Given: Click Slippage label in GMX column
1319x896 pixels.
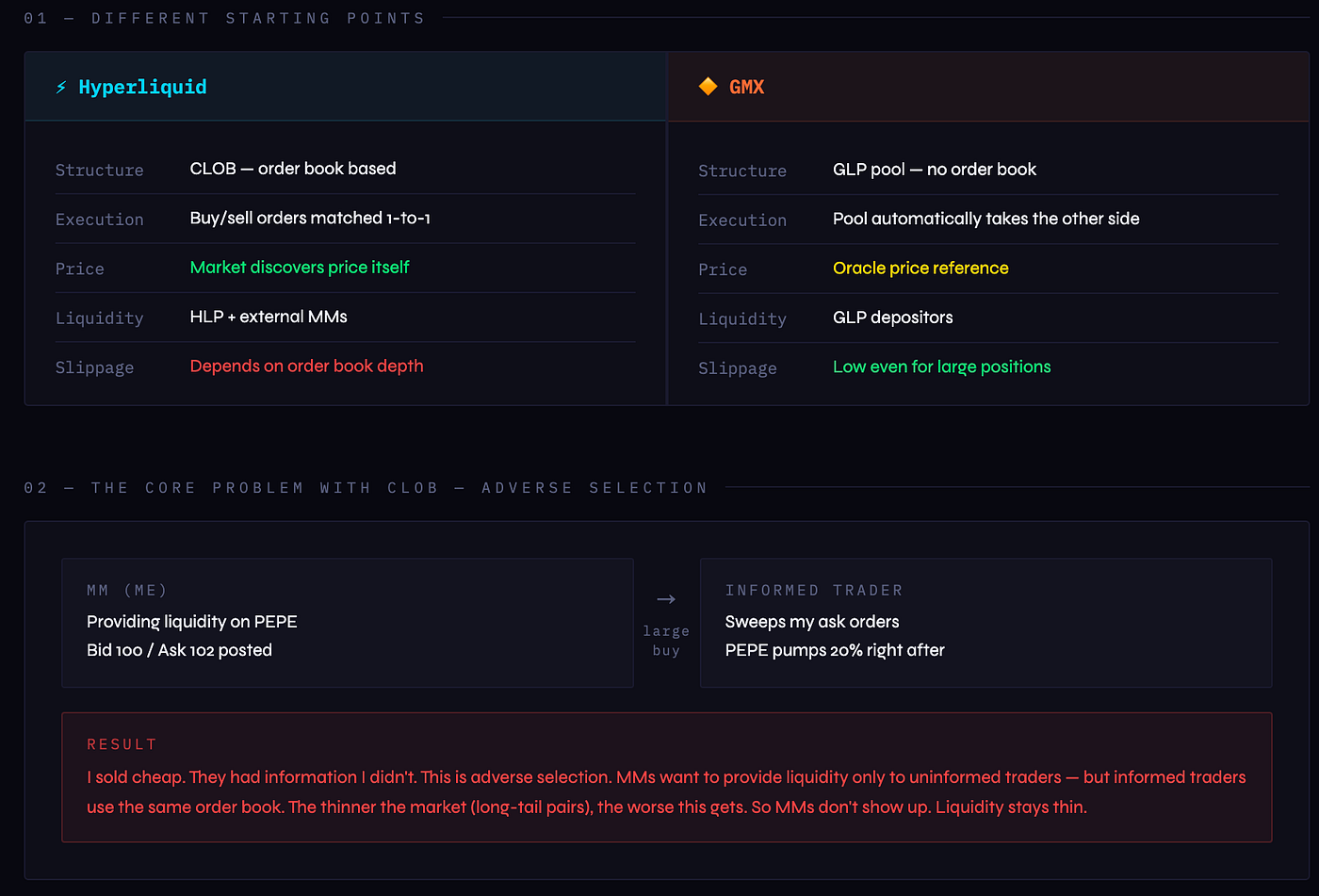Looking at the screenshot, I should [x=738, y=368].
